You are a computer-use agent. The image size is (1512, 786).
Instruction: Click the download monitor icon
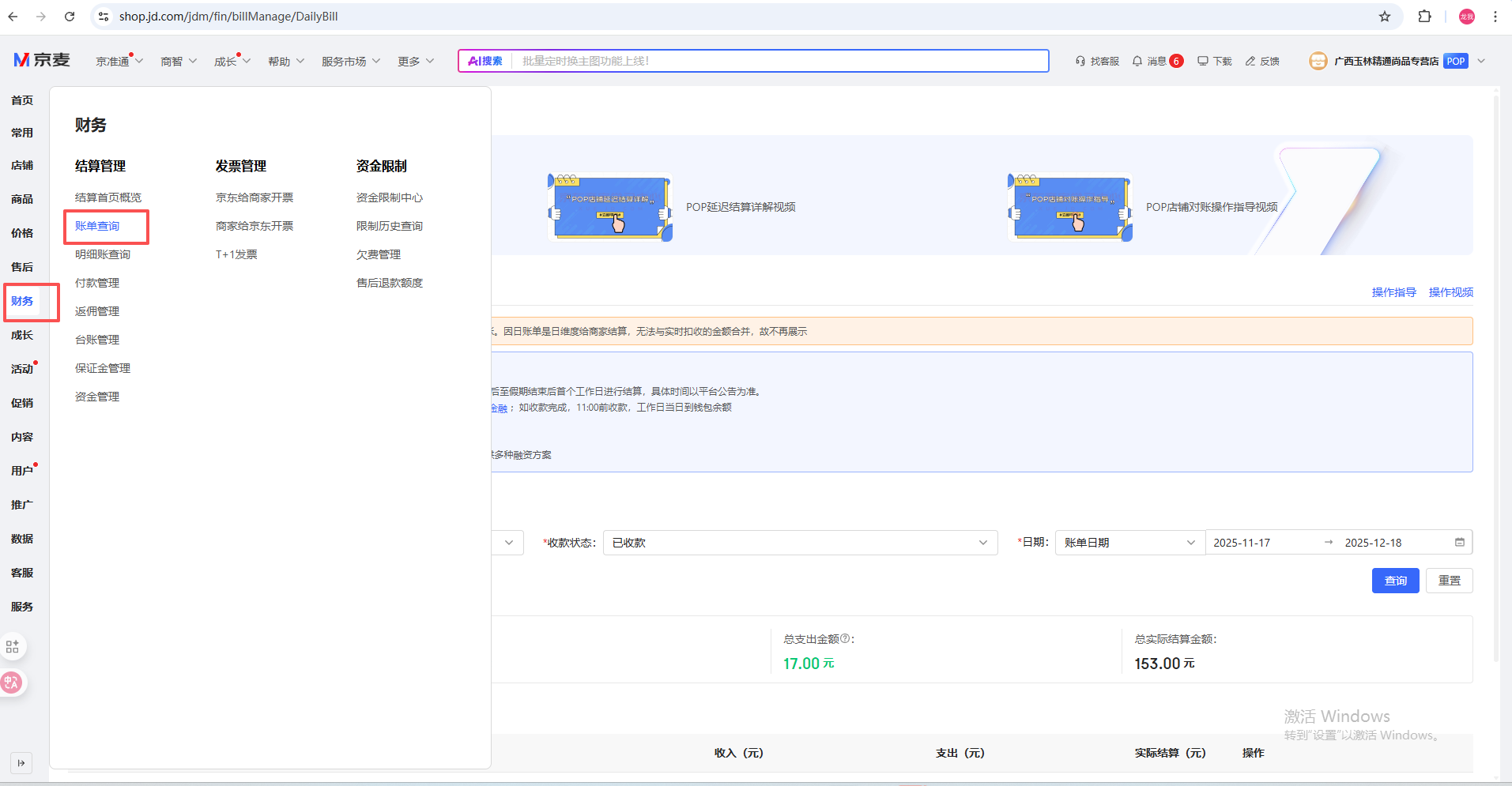[1202, 61]
